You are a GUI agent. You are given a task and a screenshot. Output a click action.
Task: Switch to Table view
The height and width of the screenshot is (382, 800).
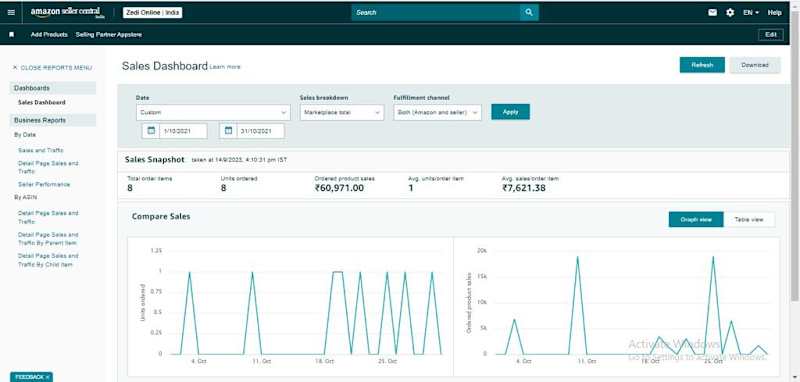749,219
